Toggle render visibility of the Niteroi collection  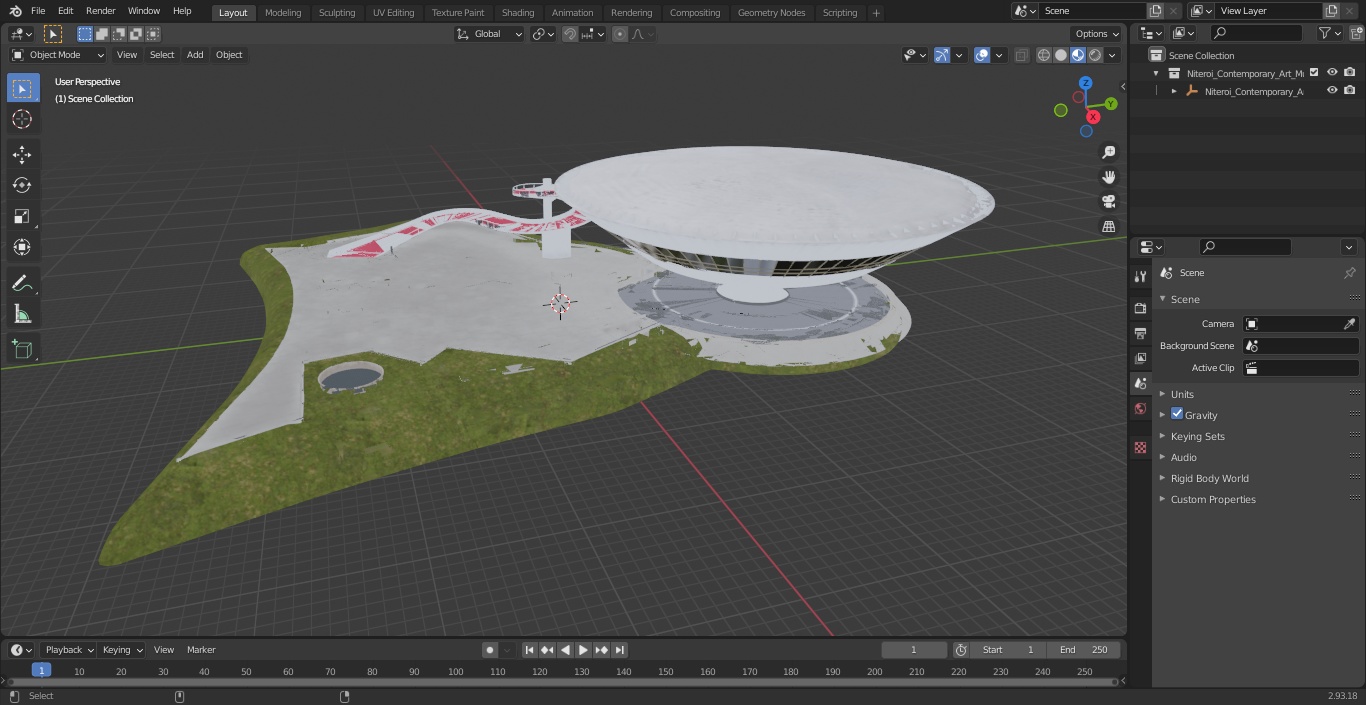tap(1350, 72)
